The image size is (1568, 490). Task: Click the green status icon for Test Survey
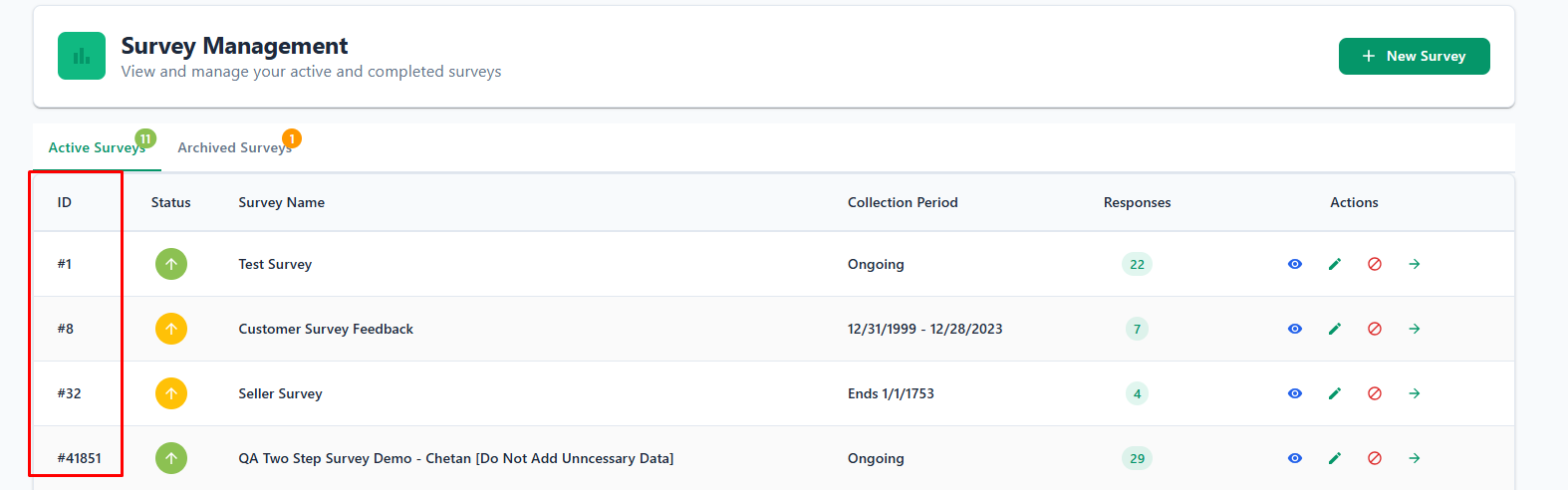[x=170, y=264]
